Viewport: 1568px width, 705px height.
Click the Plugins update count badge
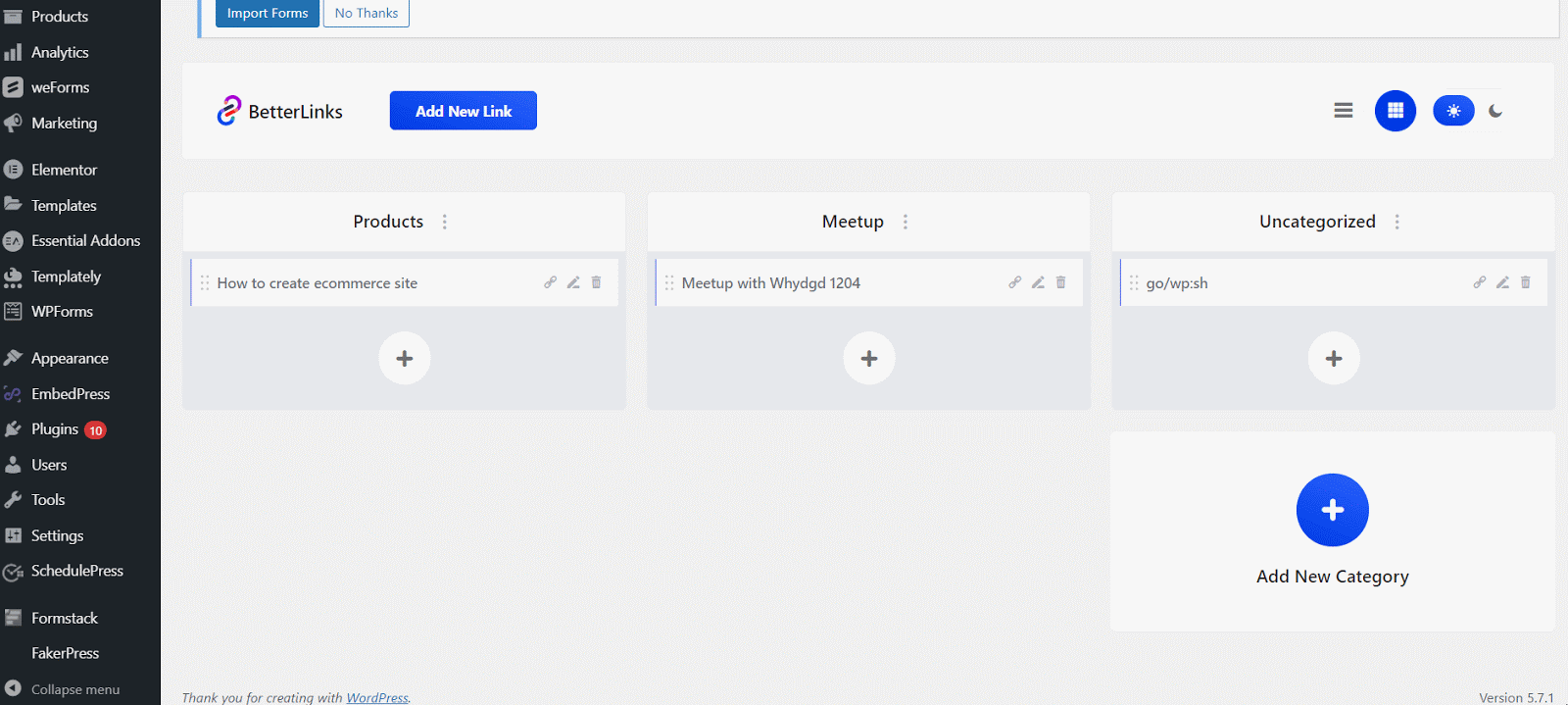pyautogui.click(x=95, y=430)
